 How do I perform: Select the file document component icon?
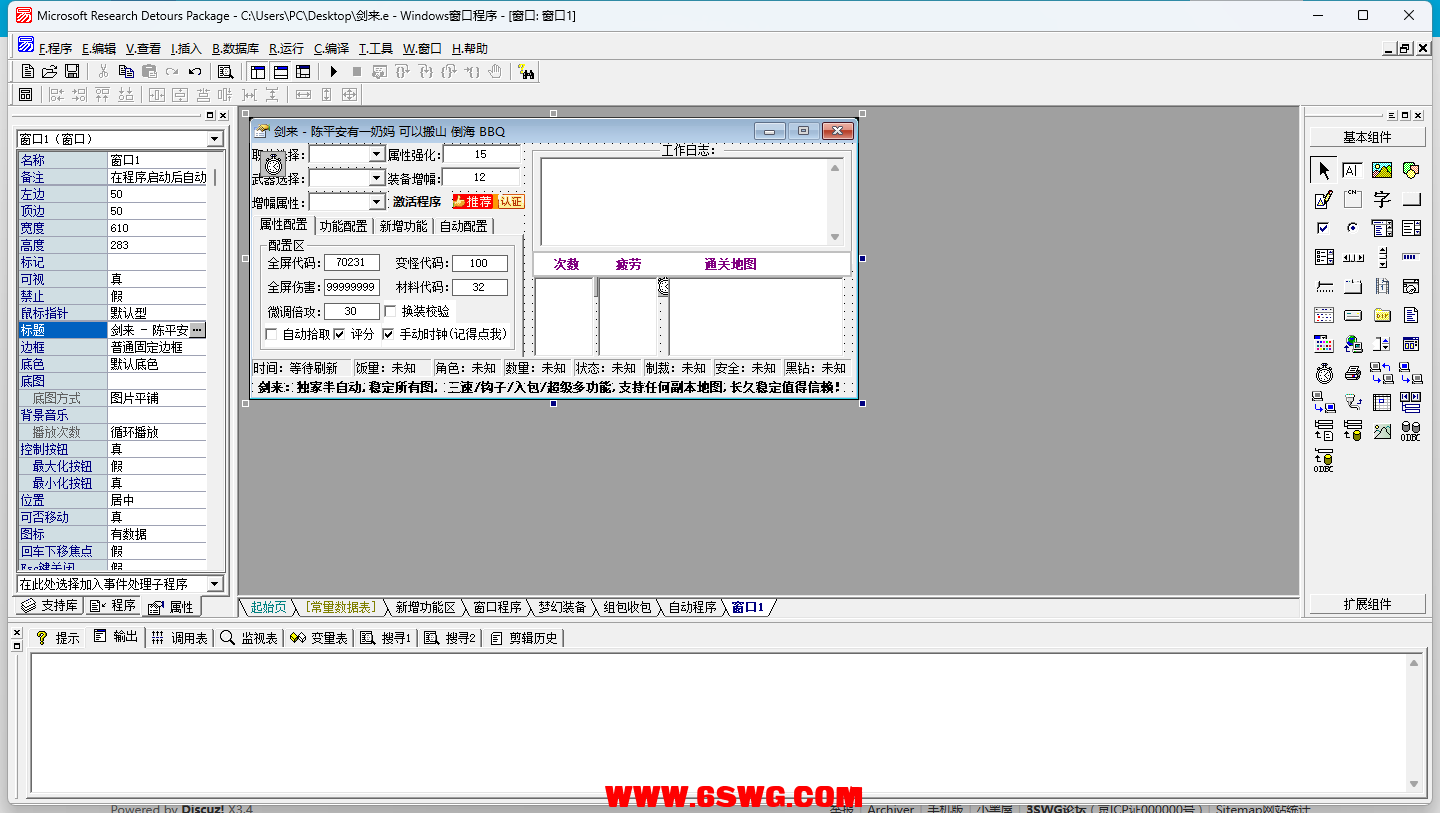click(x=1411, y=315)
